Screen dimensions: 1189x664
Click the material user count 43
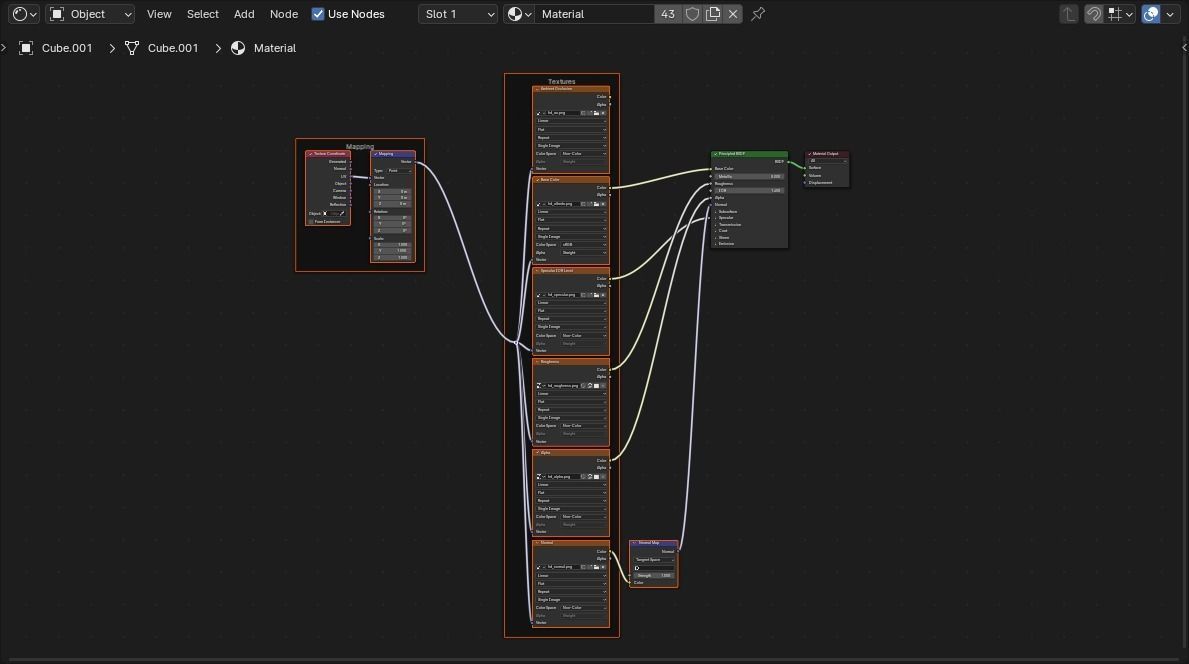pos(667,14)
